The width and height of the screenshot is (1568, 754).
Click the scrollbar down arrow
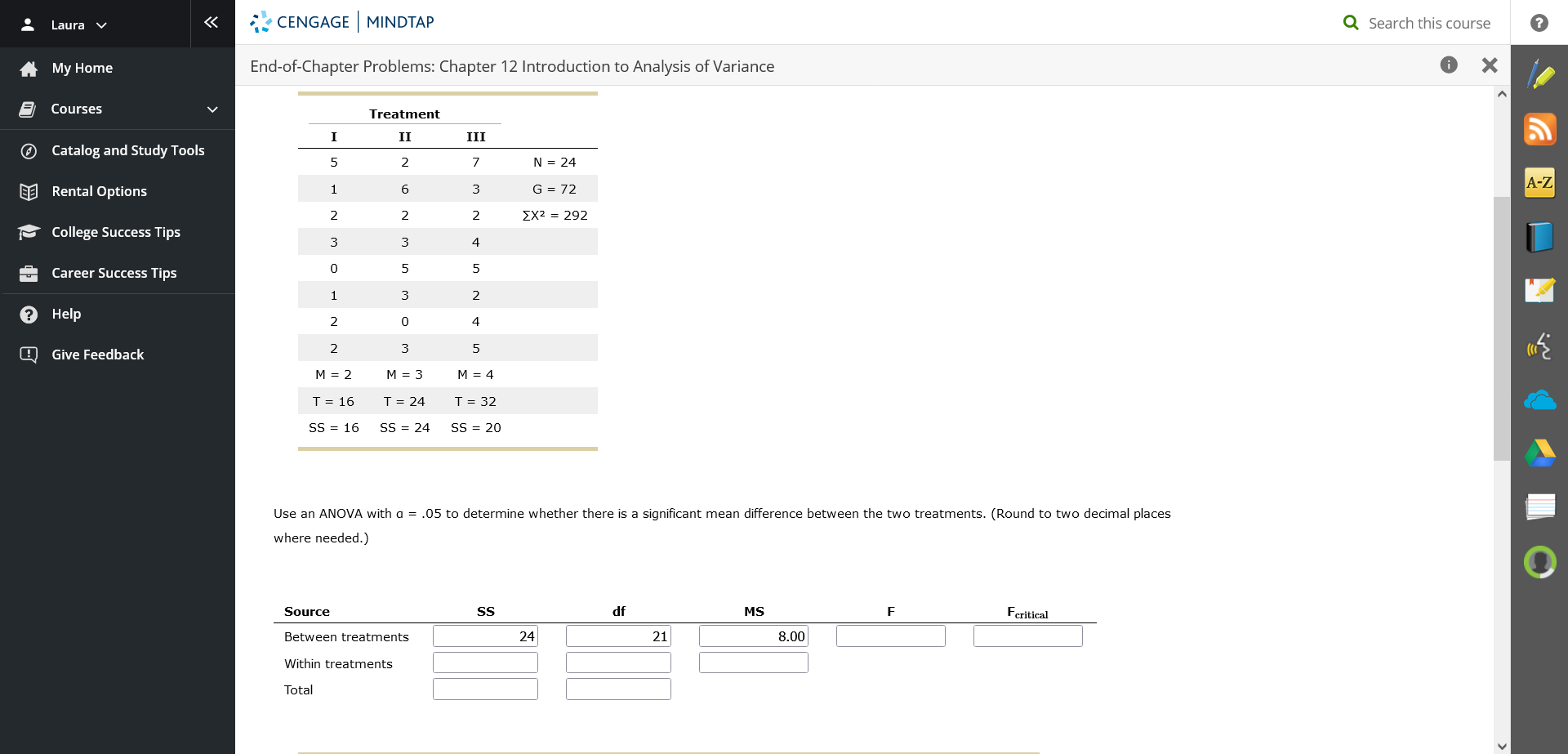pos(1502,746)
